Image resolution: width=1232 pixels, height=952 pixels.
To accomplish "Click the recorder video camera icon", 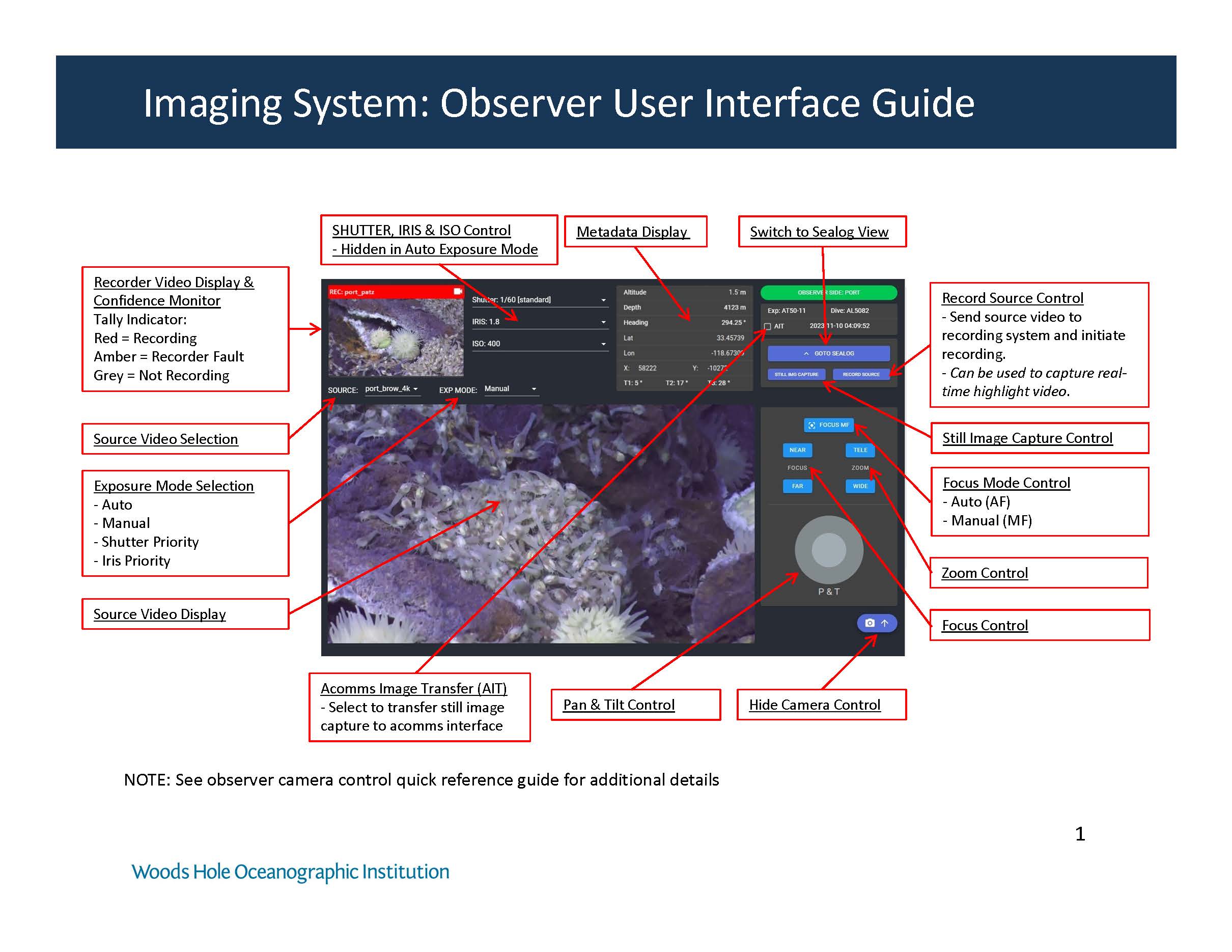I will (x=458, y=292).
